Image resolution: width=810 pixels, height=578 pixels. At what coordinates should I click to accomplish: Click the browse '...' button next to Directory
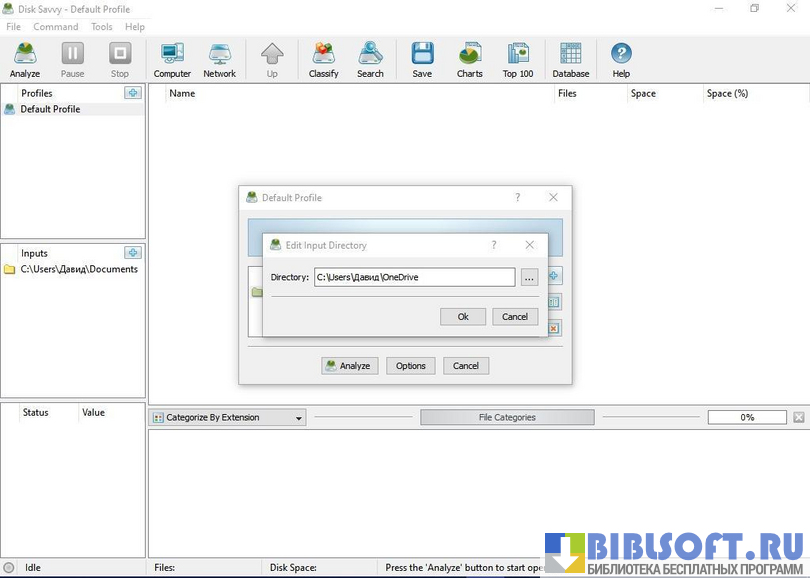pos(529,277)
